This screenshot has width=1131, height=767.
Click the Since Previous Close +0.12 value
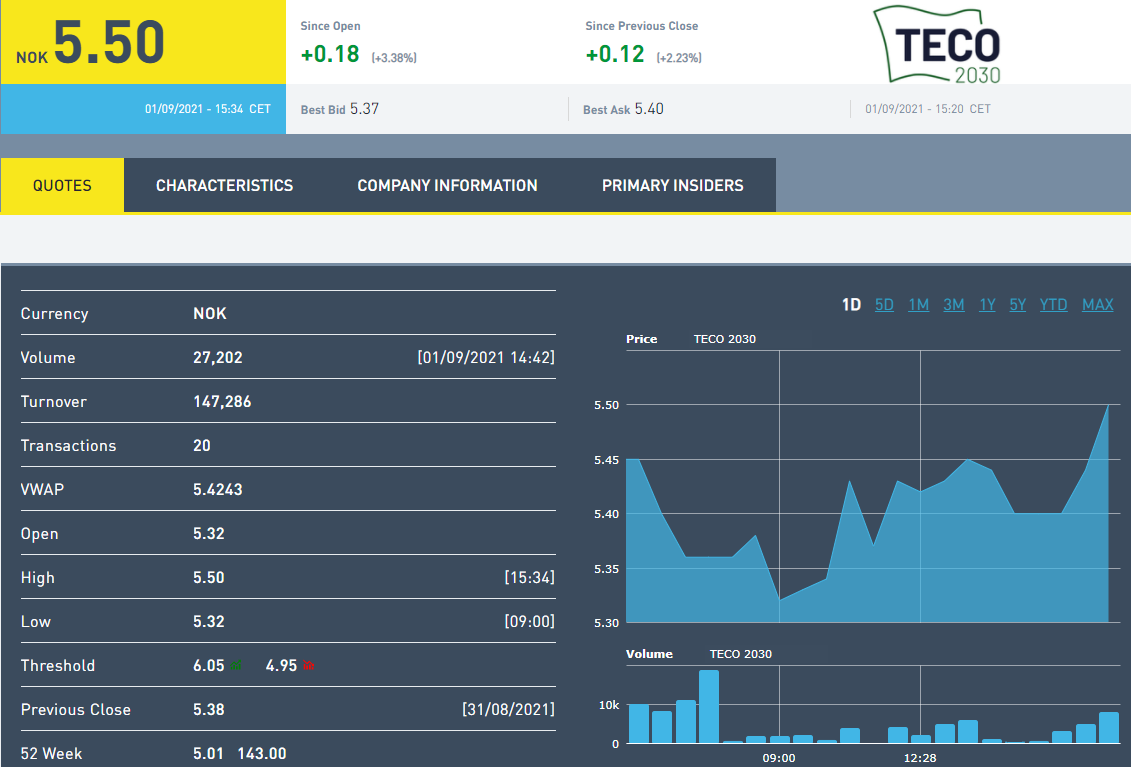click(615, 54)
